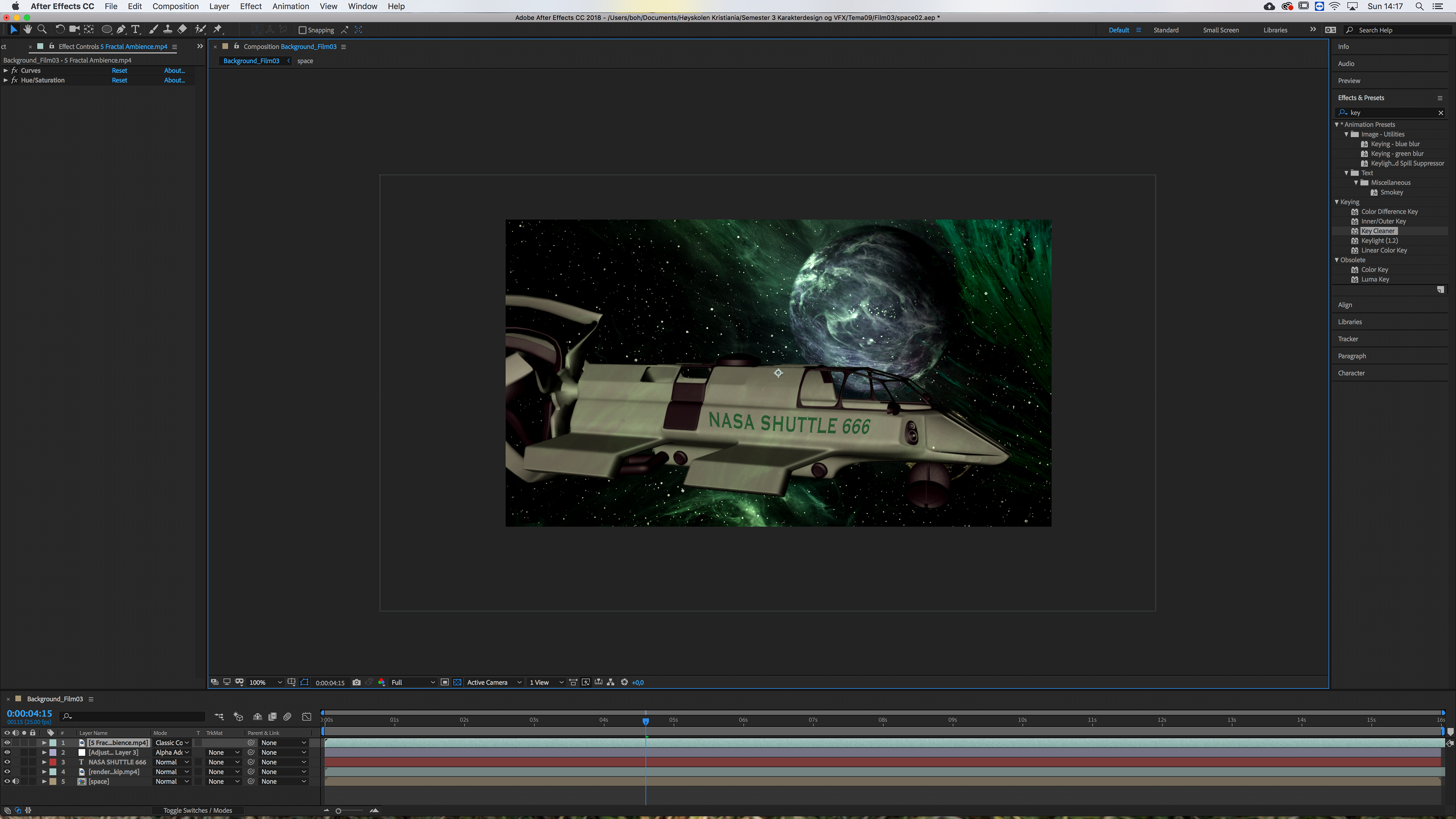Image resolution: width=1456 pixels, height=819 pixels.
Task: Select the Horizontal Type tool
Action: (x=136, y=30)
